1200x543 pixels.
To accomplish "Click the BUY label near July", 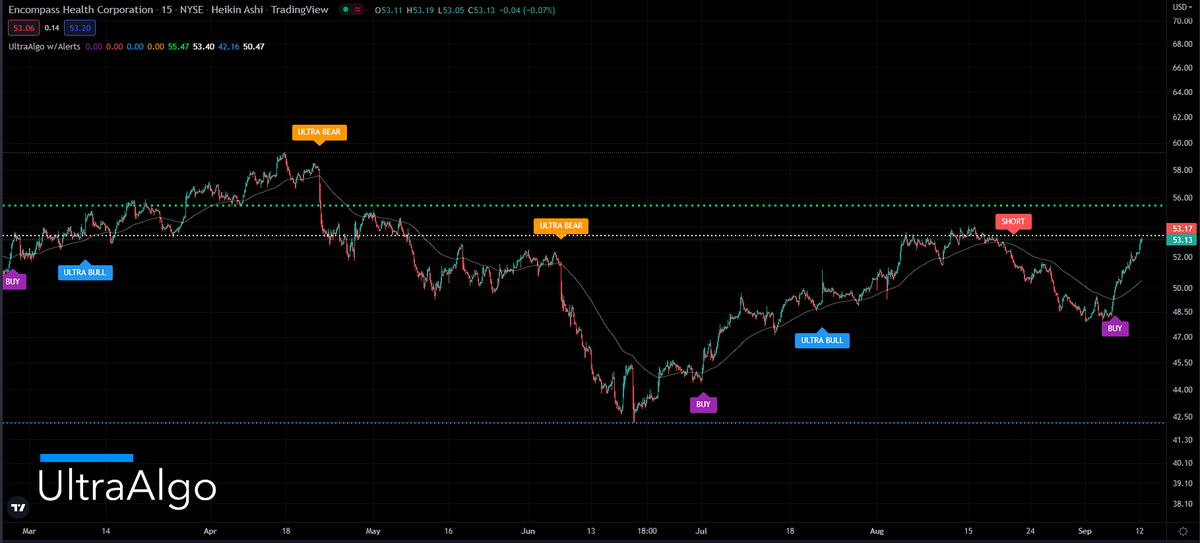I will coord(703,405).
